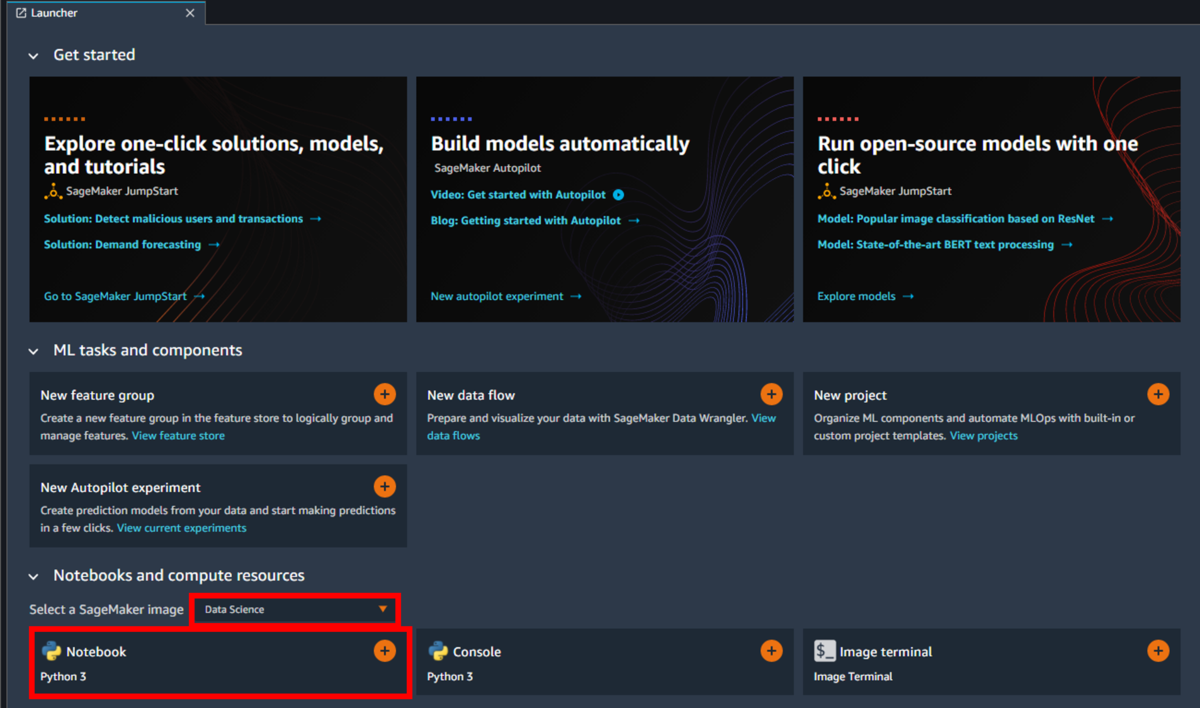1200x708 pixels.
Task: Go to SageMaker JumpStart link
Action: (124, 296)
